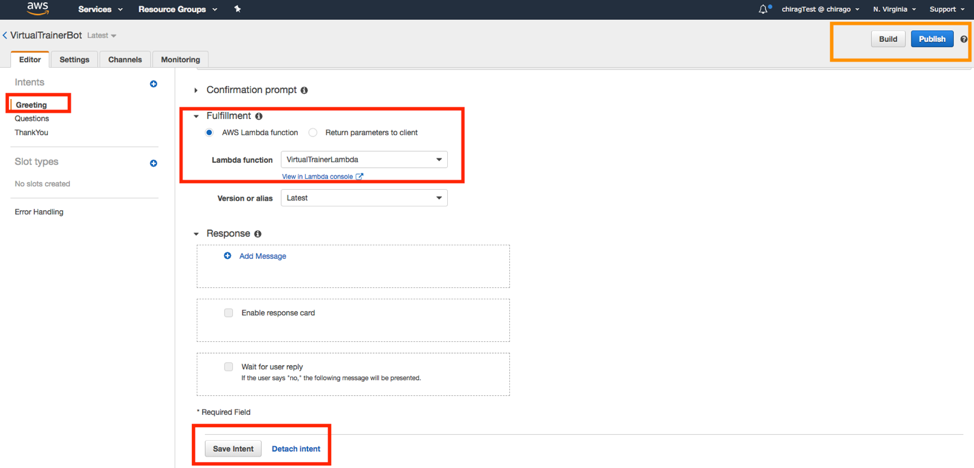
Task: Open the chiragTest account dropdown
Action: click(820, 9)
